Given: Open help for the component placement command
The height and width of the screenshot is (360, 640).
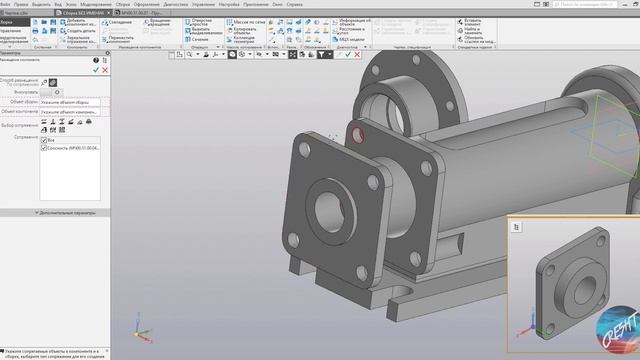Looking at the screenshot, I should pos(96,60).
